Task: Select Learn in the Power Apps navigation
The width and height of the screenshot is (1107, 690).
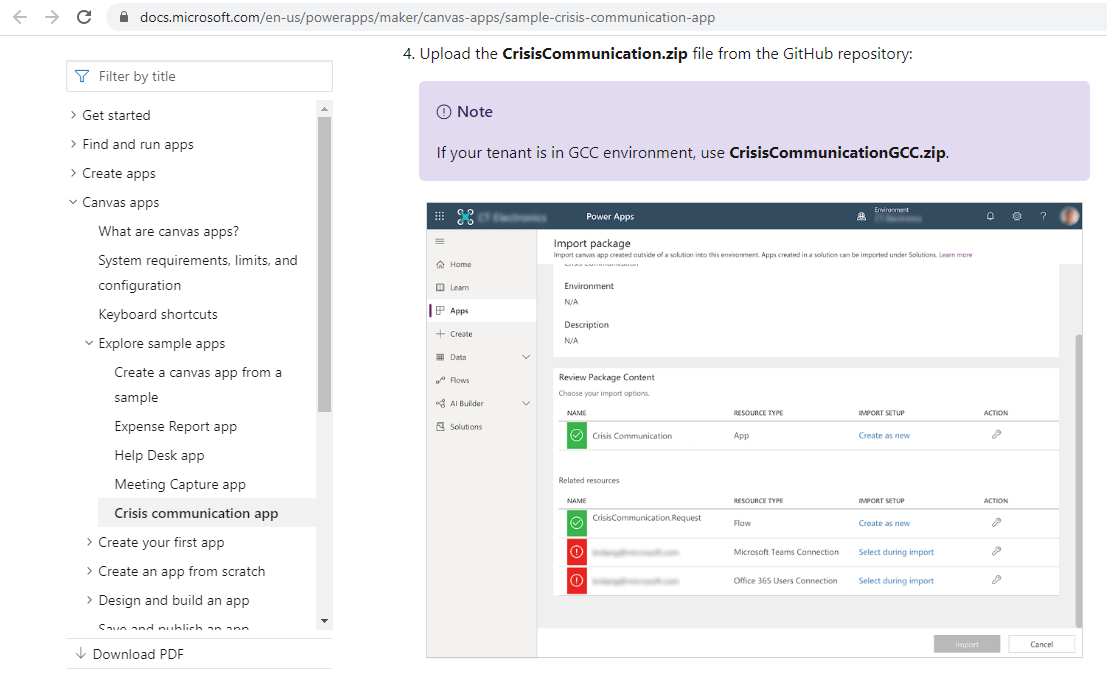Action: pyautogui.click(x=460, y=287)
